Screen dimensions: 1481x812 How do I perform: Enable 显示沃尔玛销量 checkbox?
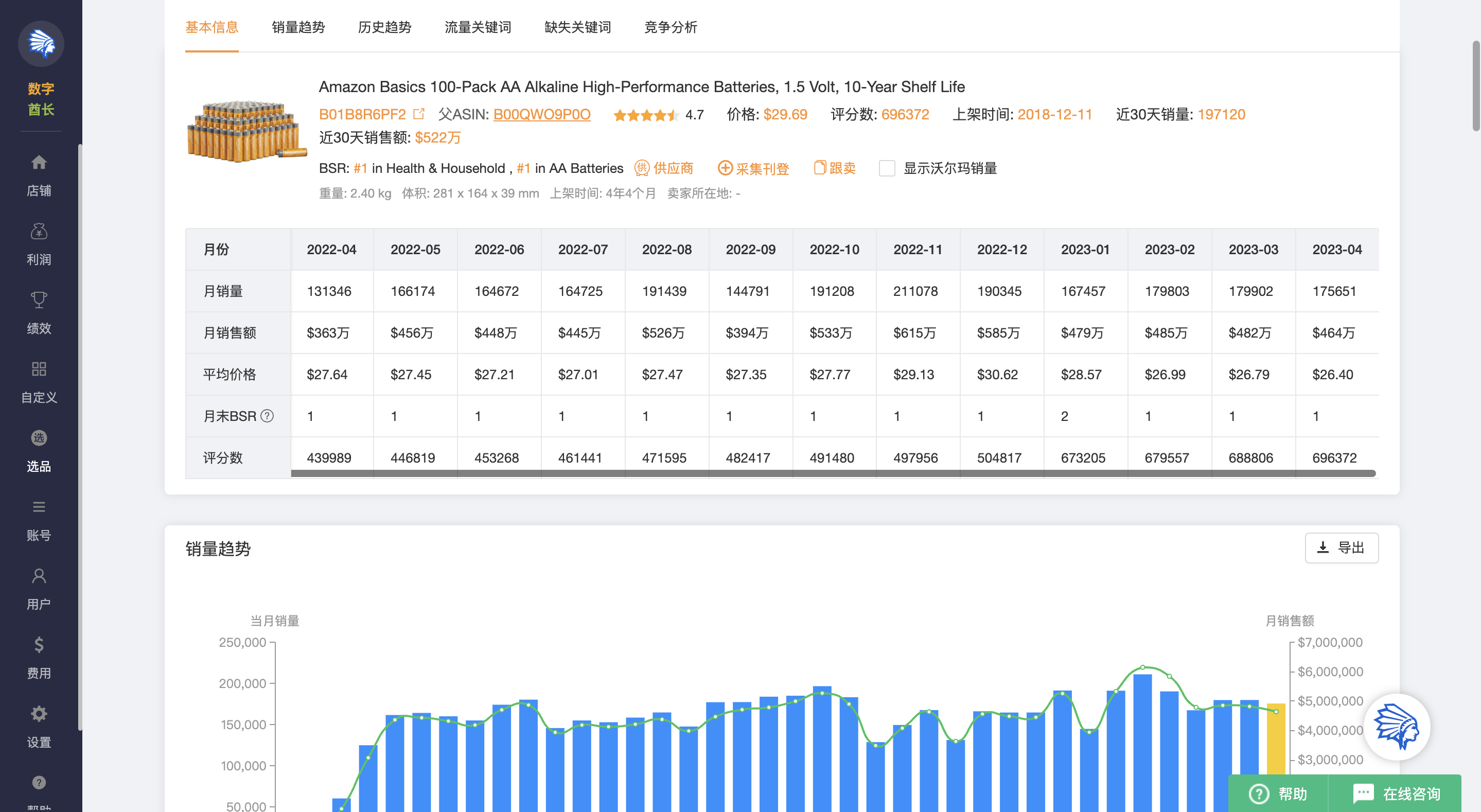pos(887,168)
